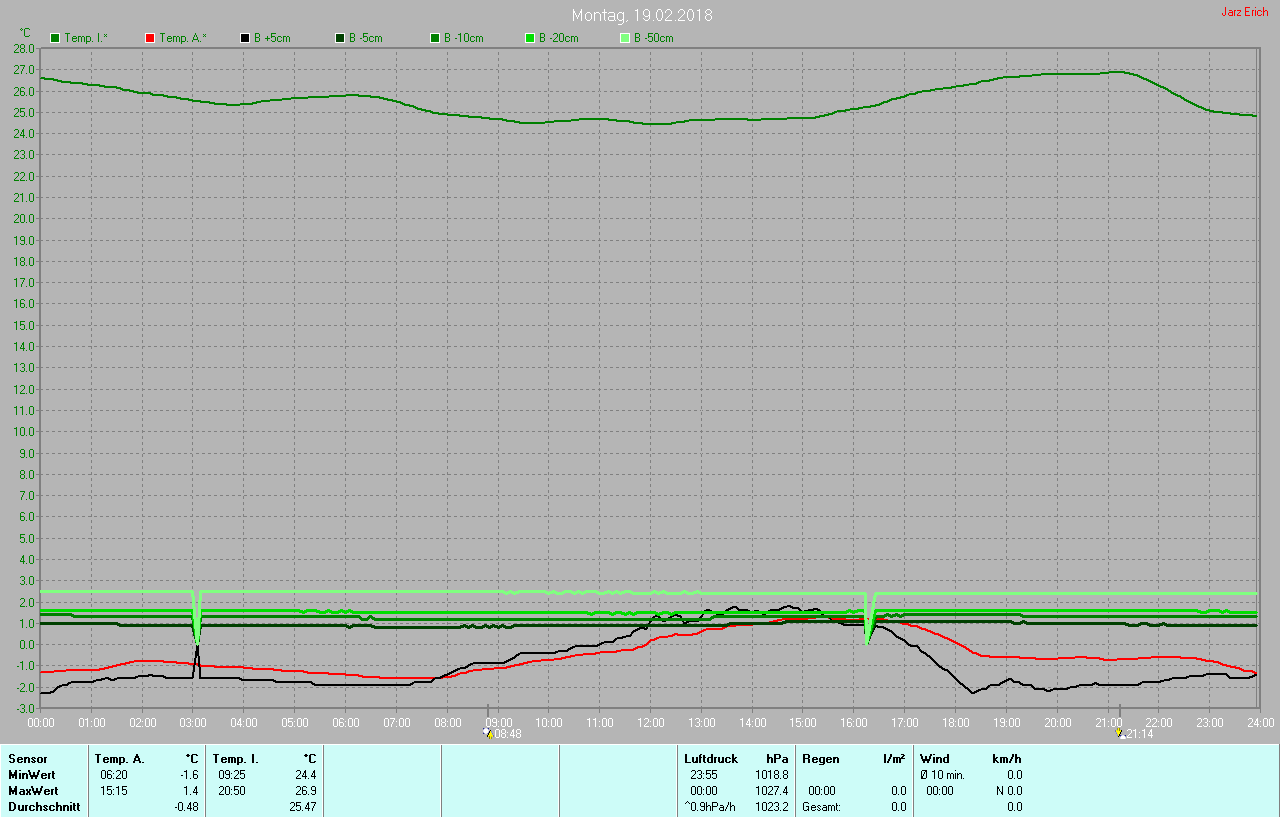Click the "03:00" label on the time axis
The height and width of the screenshot is (817, 1280).
click(193, 722)
